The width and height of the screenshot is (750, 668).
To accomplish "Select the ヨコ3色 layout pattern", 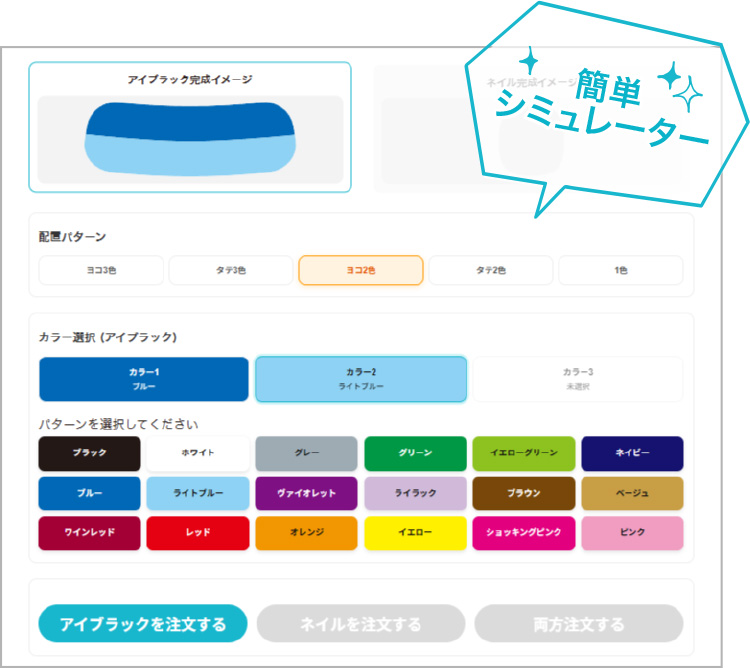I will [x=101, y=270].
